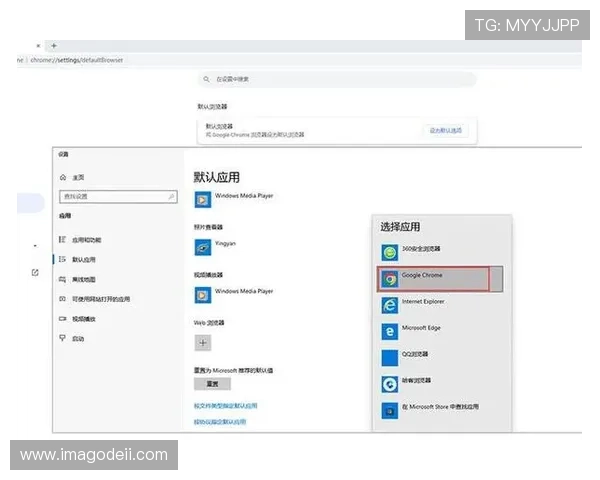Click the magnifier in the 查找设置 box
This screenshot has width=600, height=480.
click(171, 197)
